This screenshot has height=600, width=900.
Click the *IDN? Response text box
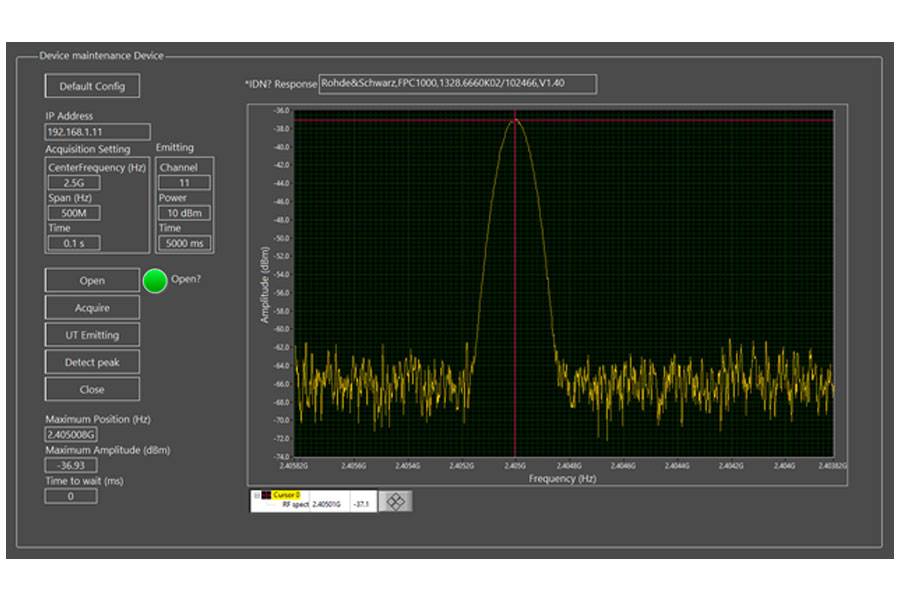point(457,84)
